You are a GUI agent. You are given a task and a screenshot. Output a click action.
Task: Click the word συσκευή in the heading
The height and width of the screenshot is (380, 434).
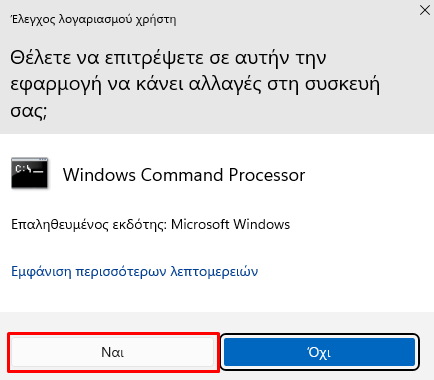point(343,84)
